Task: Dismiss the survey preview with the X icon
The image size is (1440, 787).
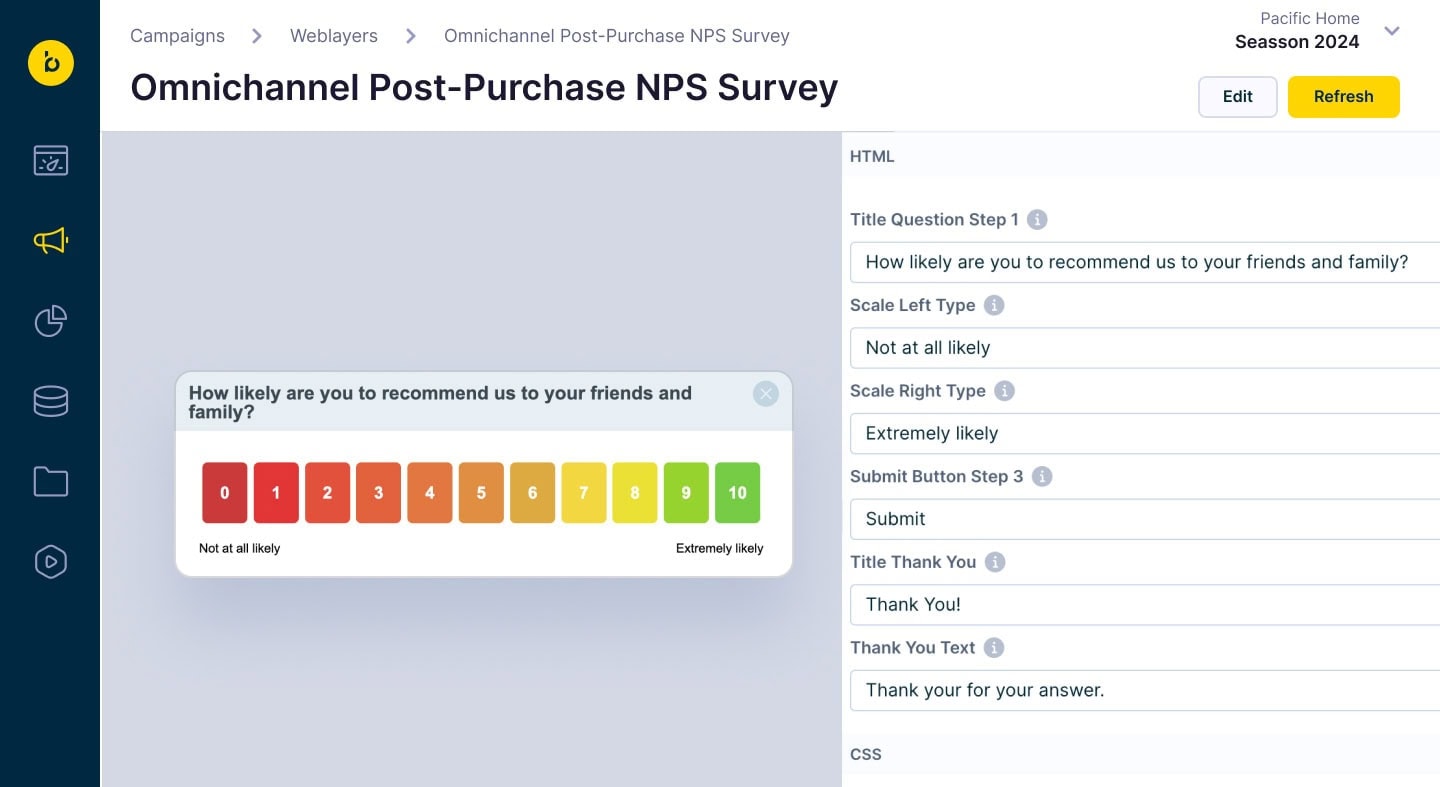Action: pos(766,393)
